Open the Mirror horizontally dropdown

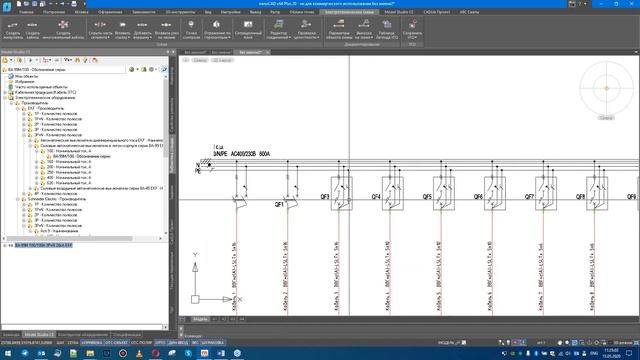[x=217, y=29]
